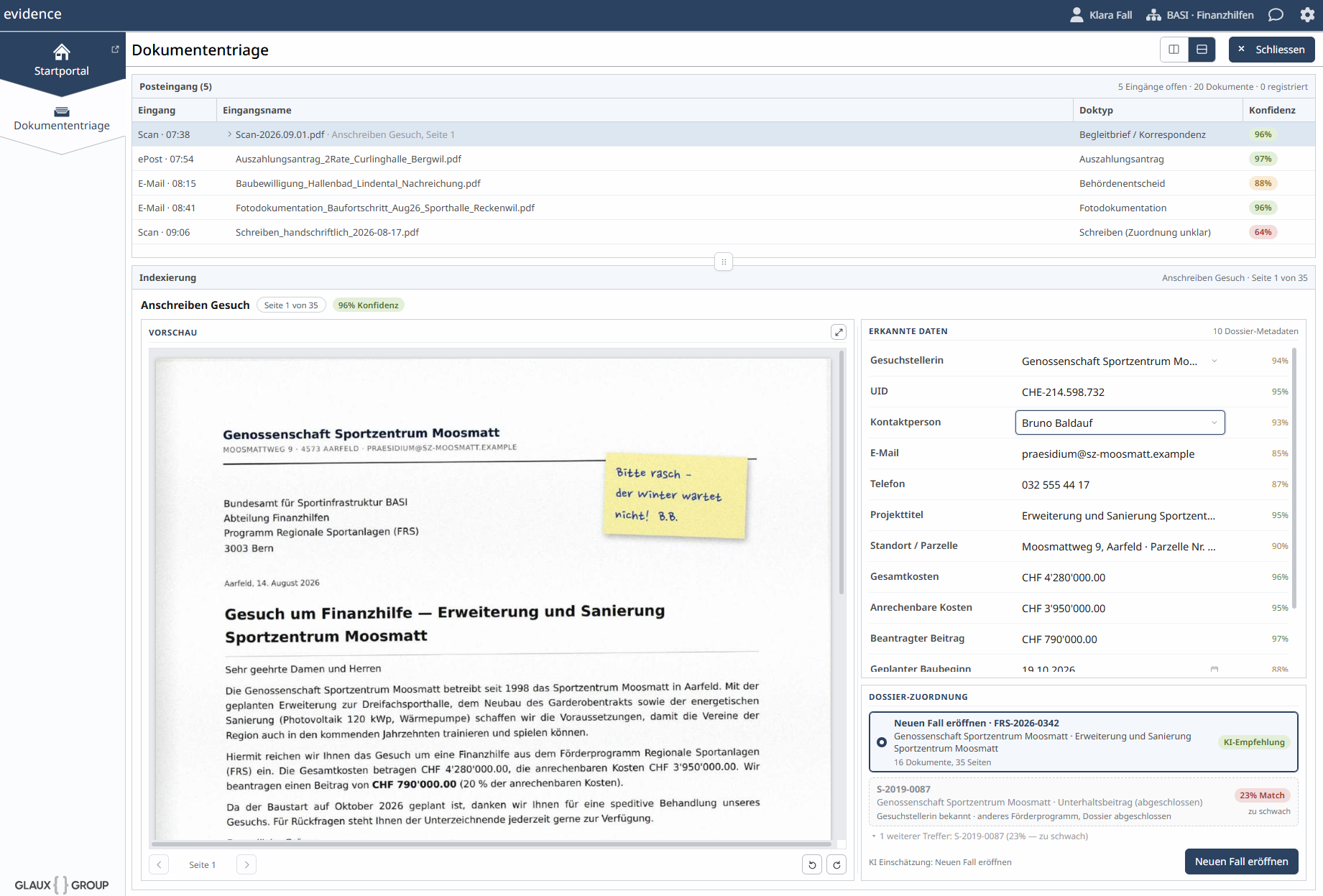Switch to side-by-side layout view
Screen dimensions: 1323x896
1174,50
